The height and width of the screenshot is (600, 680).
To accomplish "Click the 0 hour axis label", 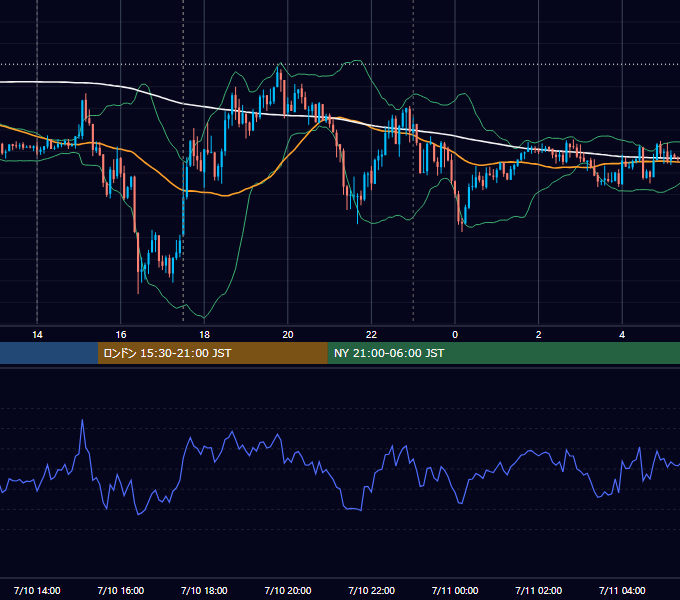I will pos(455,335).
